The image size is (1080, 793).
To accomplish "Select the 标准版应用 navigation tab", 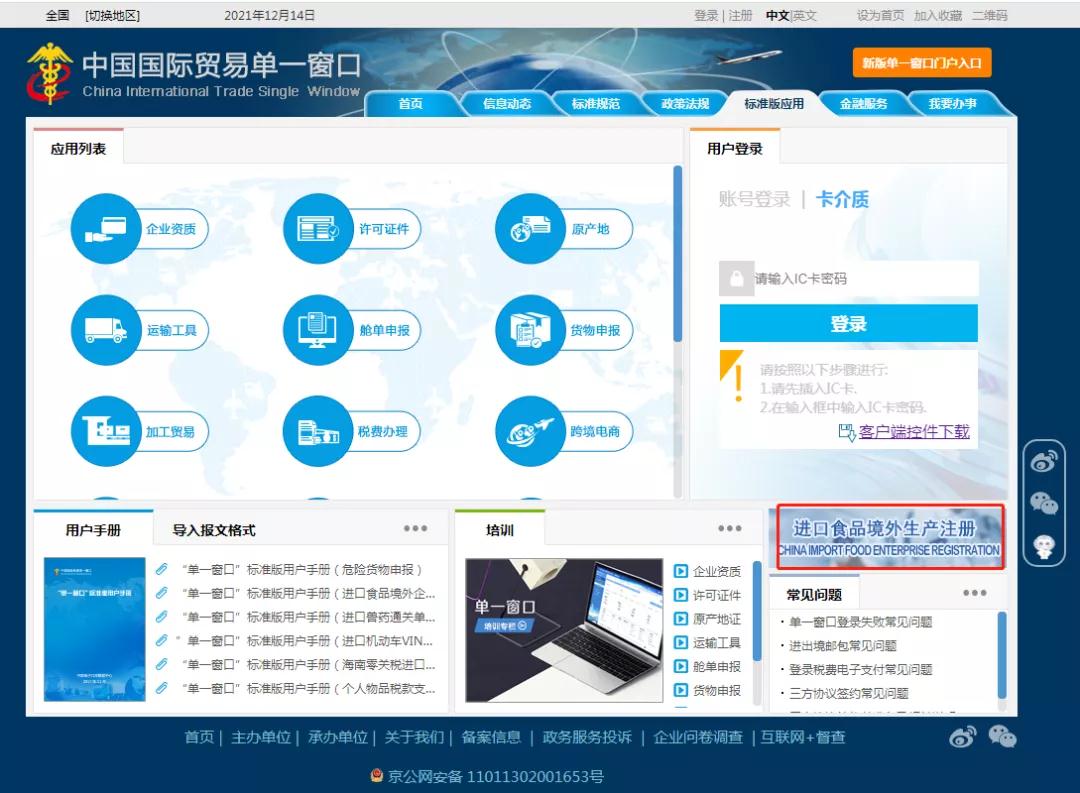I will (773, 103).
